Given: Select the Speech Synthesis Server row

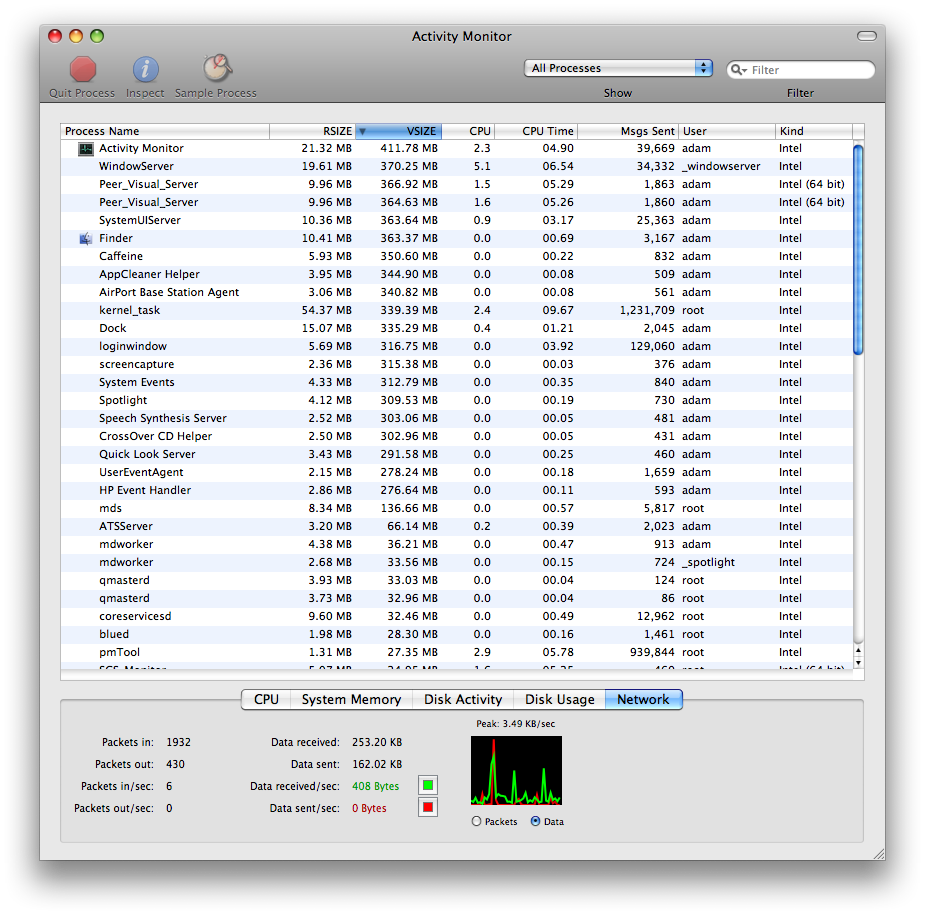Looking at the screenshot, I should tap(457, 418).
